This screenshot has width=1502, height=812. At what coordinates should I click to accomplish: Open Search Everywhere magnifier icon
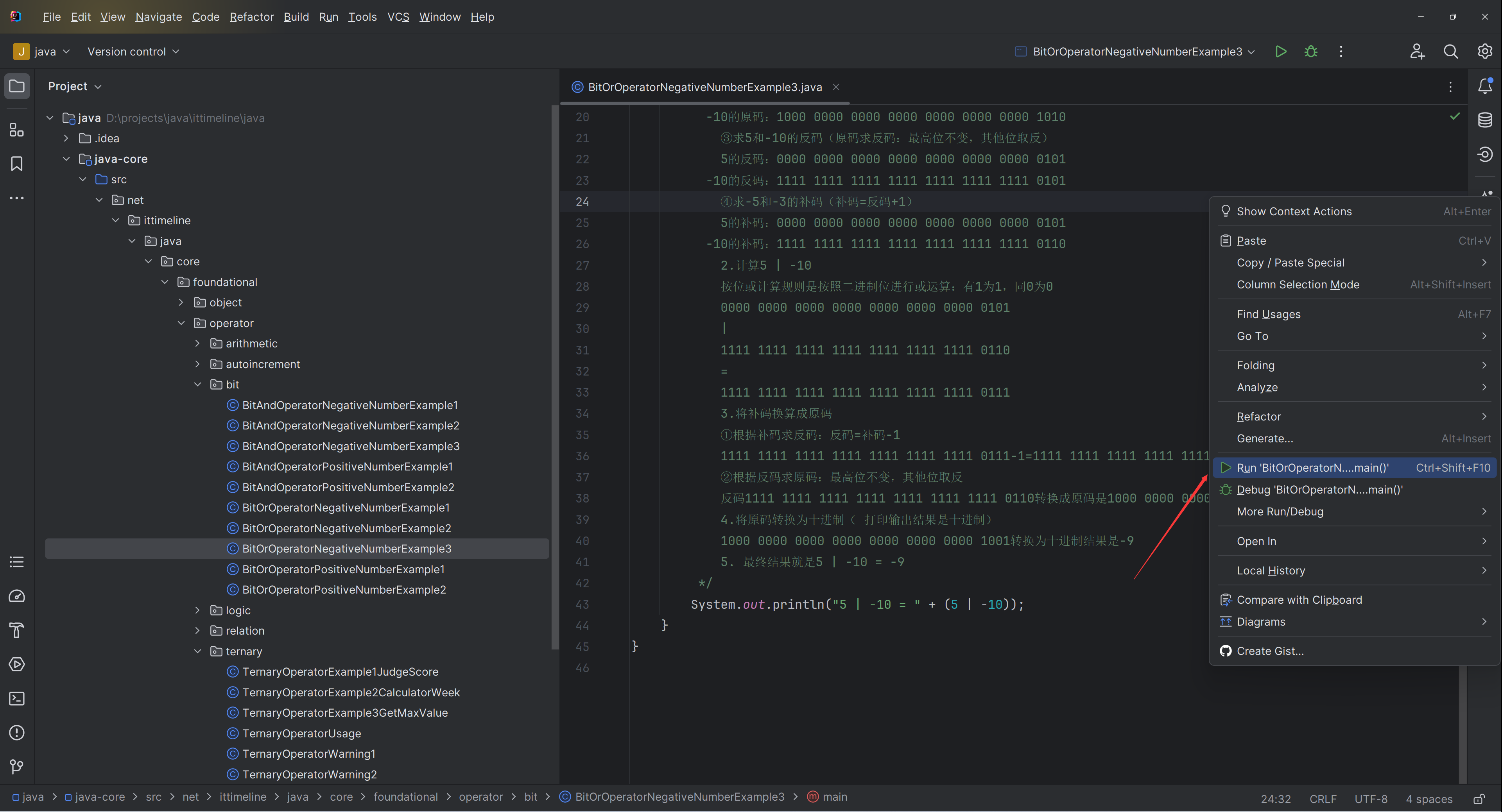(1451, 51)
